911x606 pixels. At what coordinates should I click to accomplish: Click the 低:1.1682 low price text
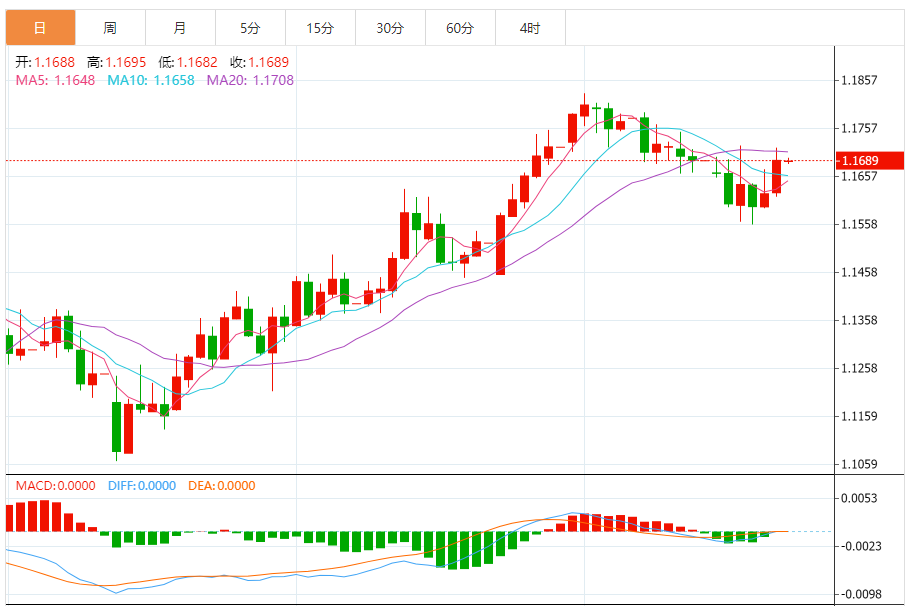click(x=188, y=62)
